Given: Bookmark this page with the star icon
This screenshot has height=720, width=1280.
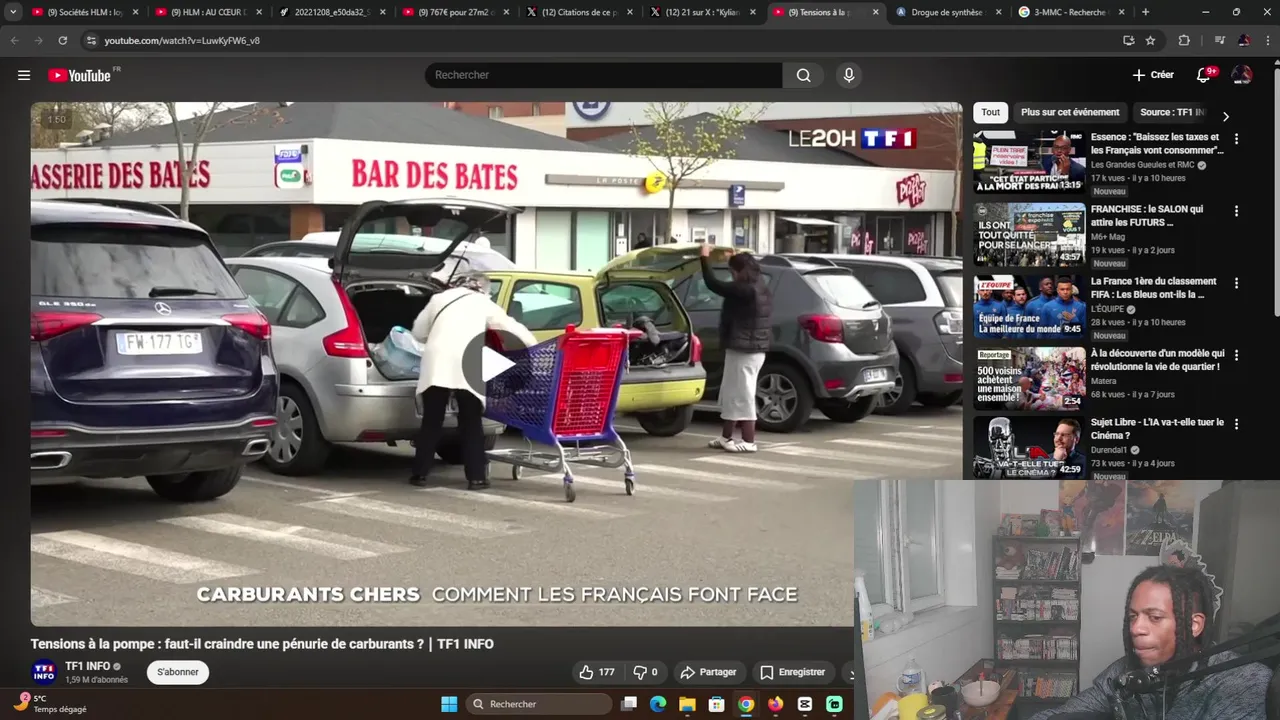Looking at the screenshot, I should pyautogui.click(x=1151, y=40).
